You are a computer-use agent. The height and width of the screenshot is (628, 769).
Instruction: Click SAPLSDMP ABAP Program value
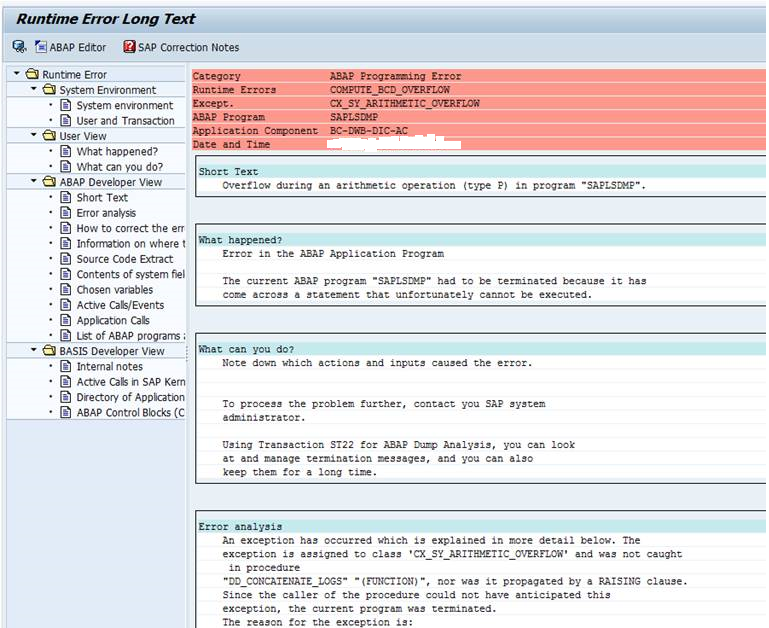point(354,117)
